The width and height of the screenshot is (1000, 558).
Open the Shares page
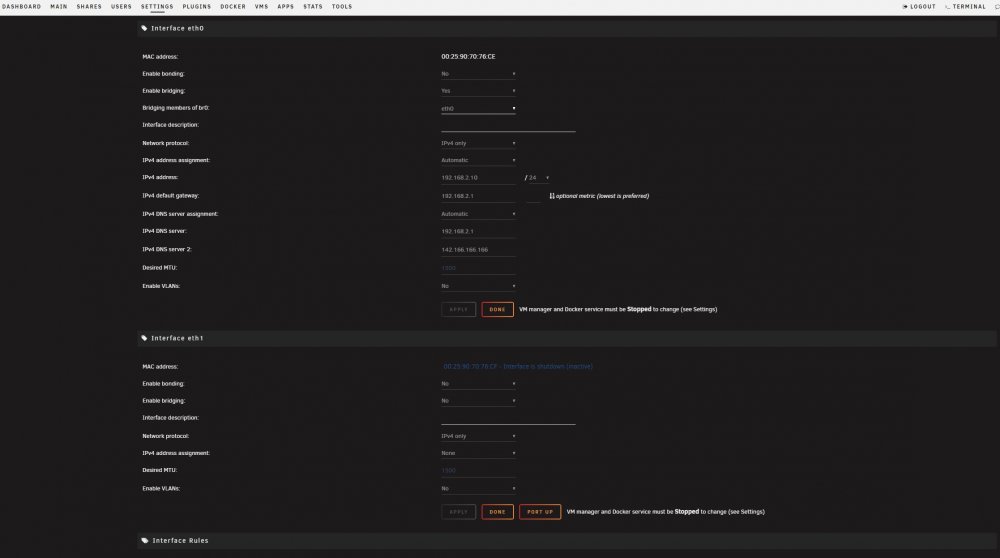pos(89,6)
